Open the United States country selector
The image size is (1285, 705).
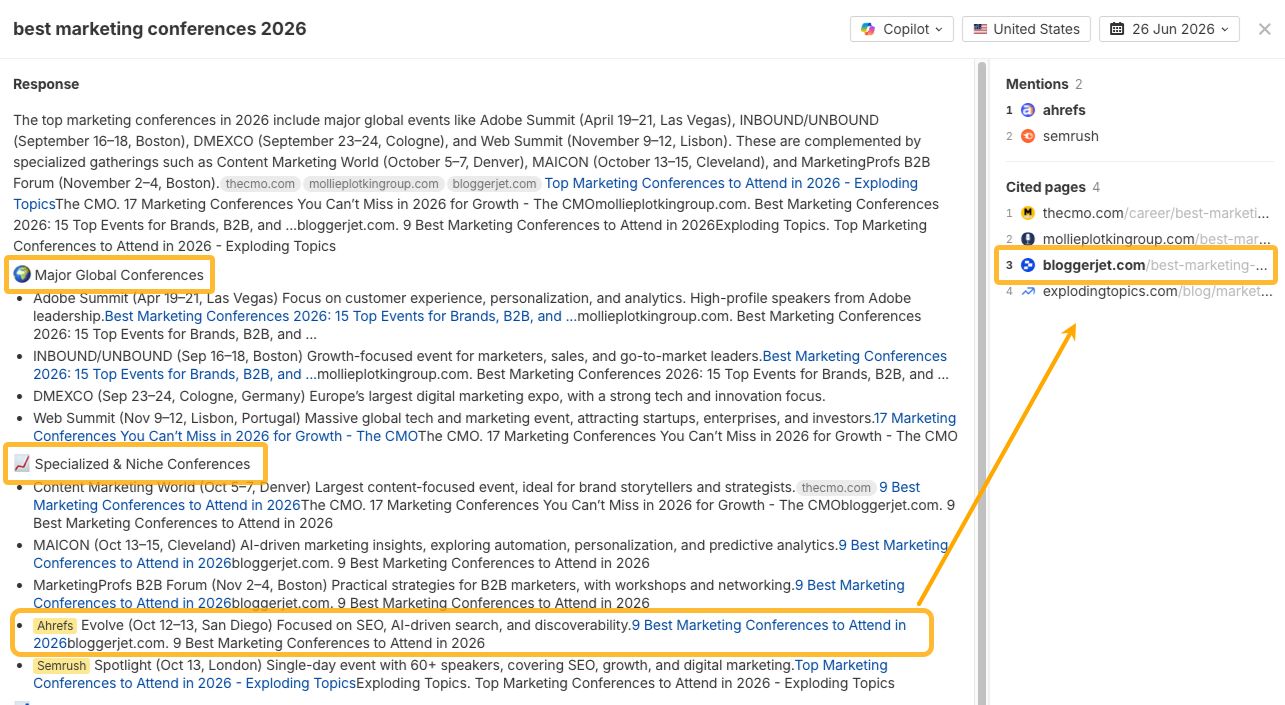[1026, 29]
